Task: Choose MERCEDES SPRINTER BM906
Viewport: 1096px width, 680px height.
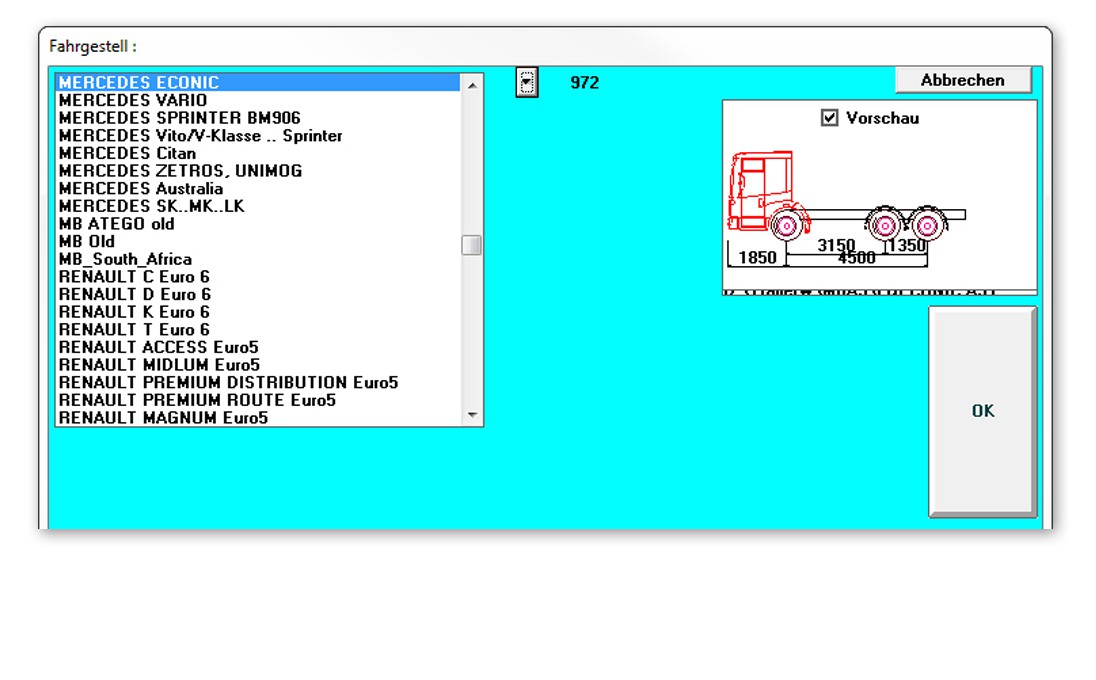Action: 258,118
